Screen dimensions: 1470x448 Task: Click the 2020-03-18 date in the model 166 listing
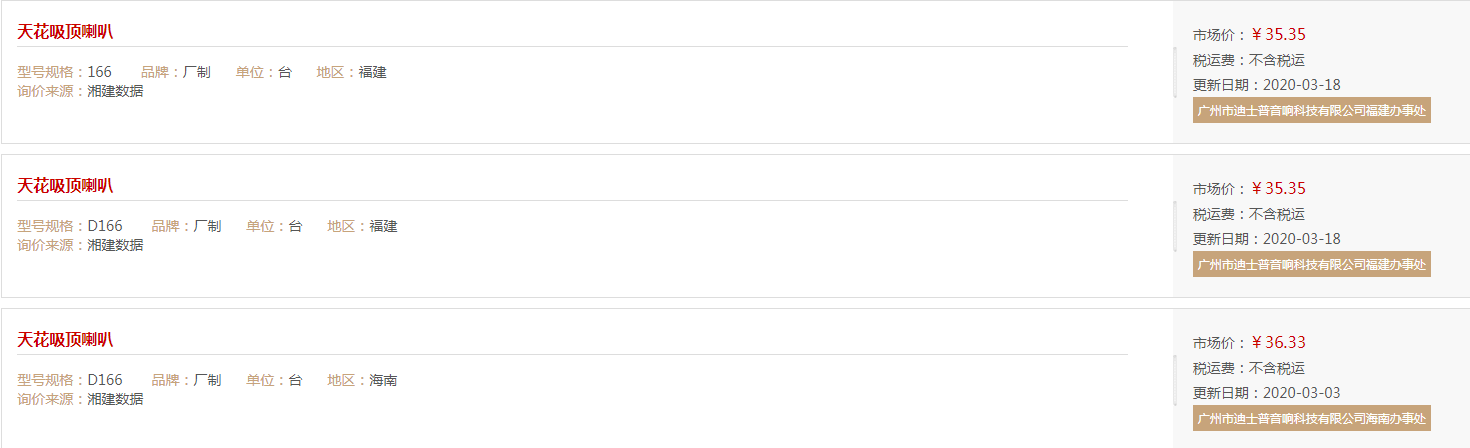1302,85
